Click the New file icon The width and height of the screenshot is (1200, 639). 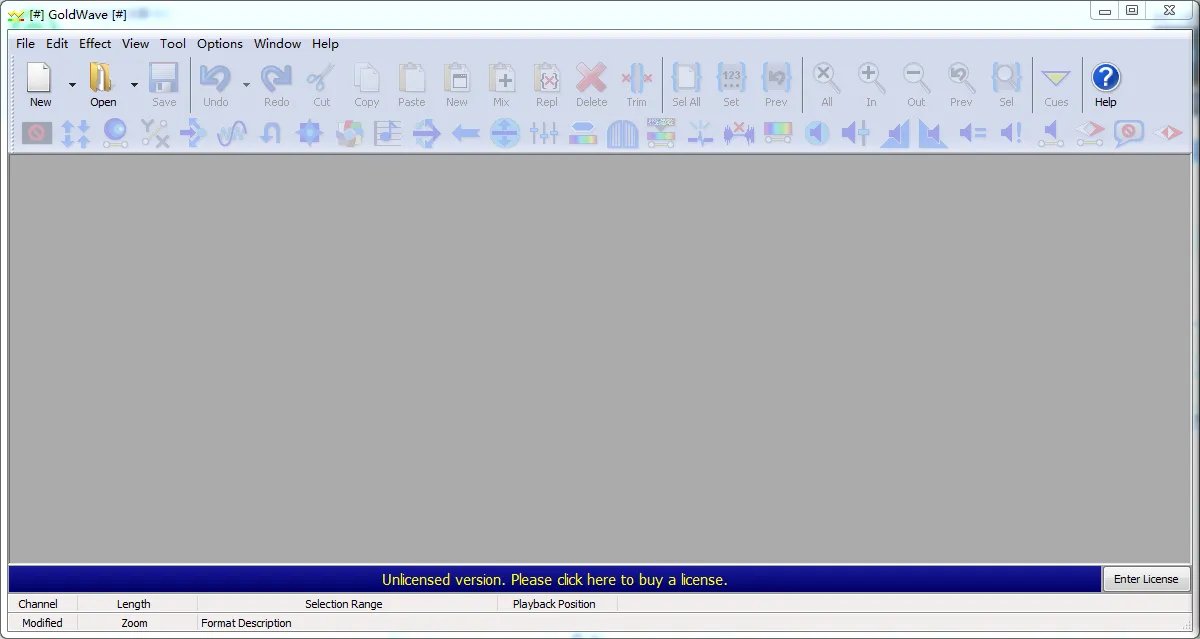point(40,79)
